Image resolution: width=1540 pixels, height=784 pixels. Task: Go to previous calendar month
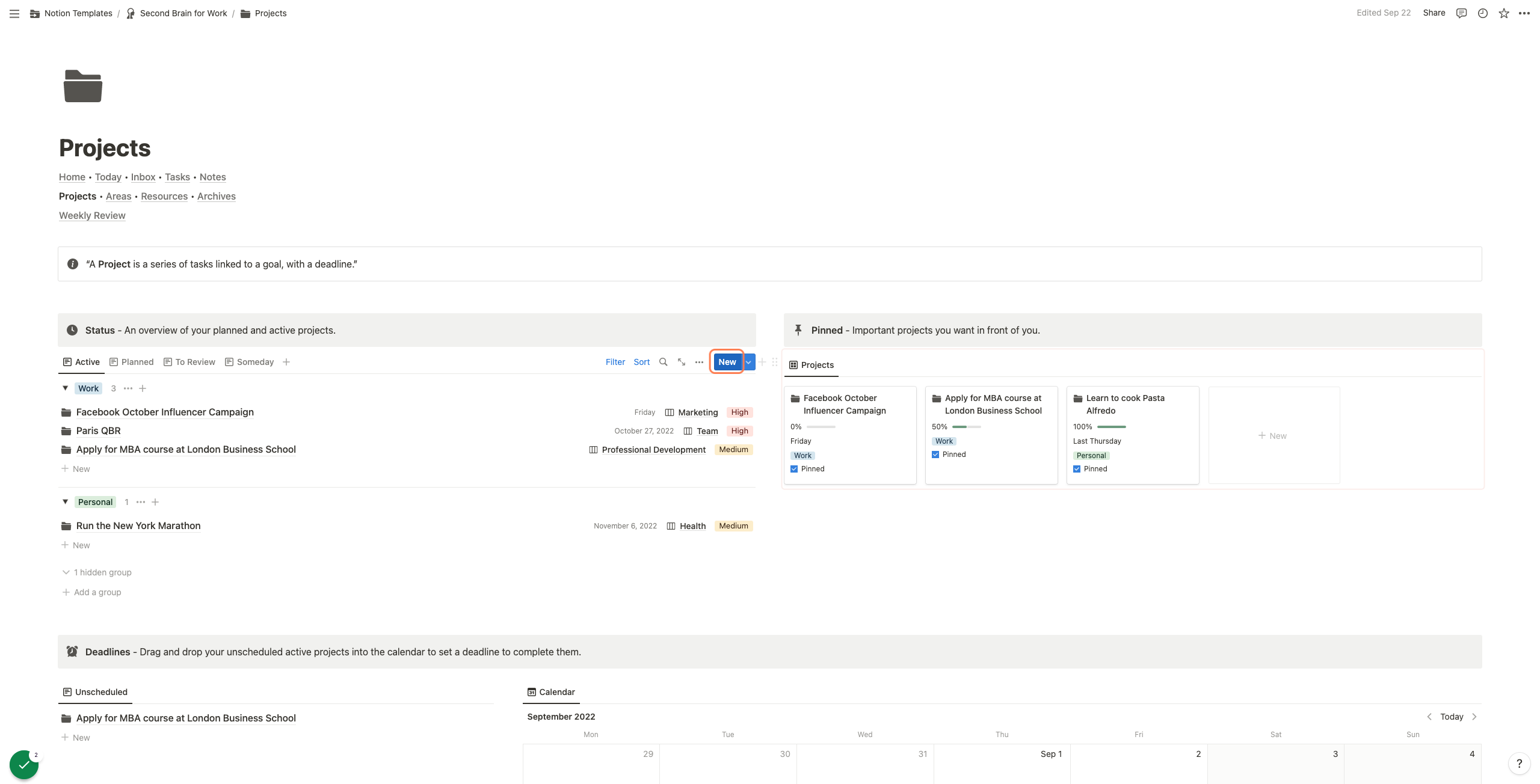1429,717
